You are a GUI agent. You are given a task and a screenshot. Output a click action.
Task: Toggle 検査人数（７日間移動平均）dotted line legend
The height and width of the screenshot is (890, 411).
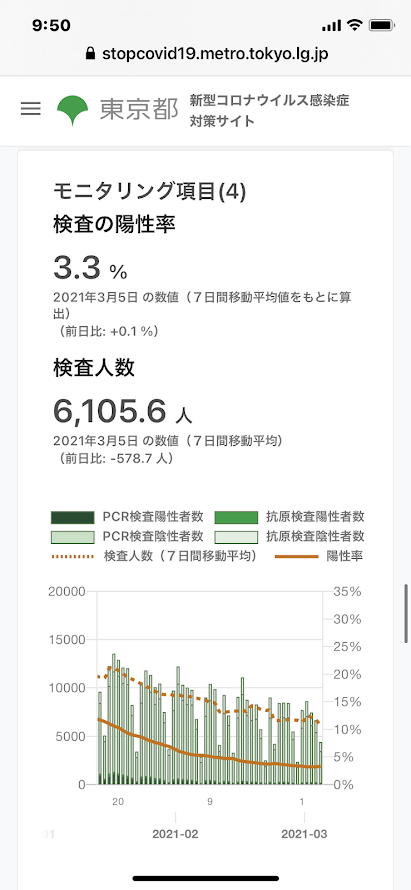pyautogui.click(x=153, y=556)
